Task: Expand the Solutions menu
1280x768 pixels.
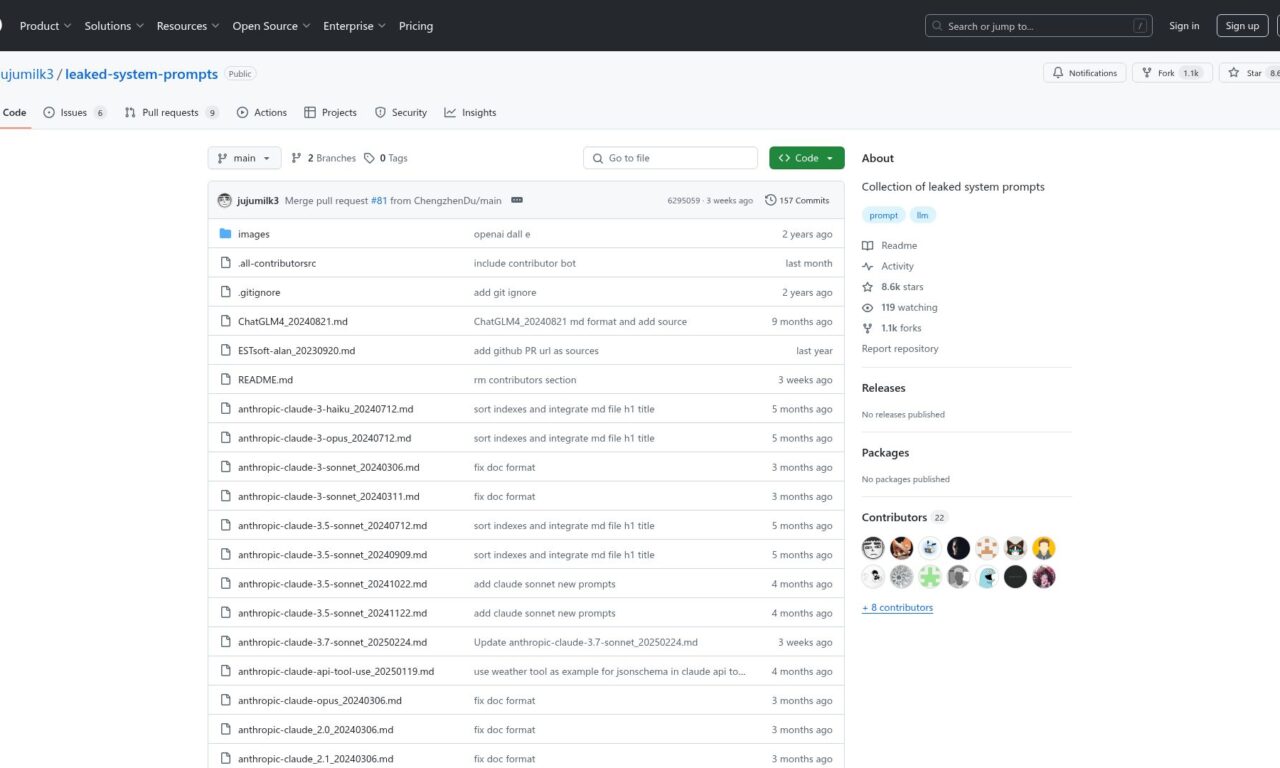Action: click(114, 26)
